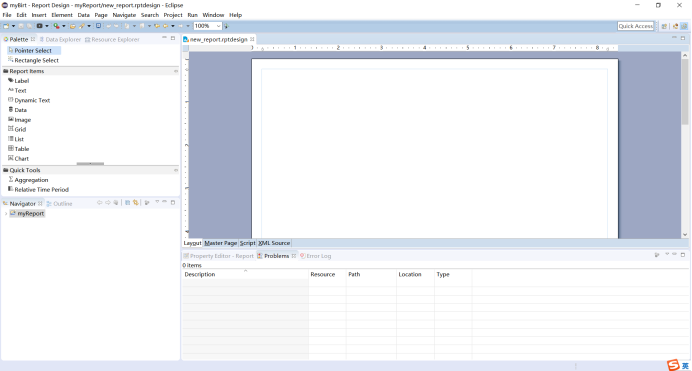Switch to the XML Source tab
692x371 pixels.
pyautogui.click(x=274, y=243)
